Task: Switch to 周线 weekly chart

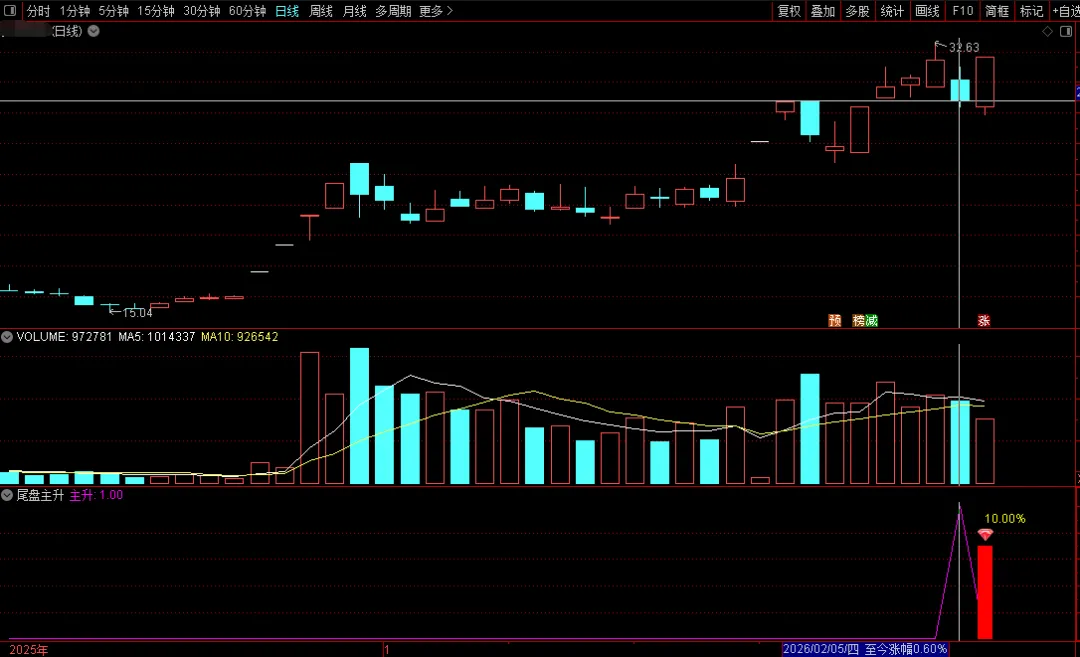Action: pos(321,11)
